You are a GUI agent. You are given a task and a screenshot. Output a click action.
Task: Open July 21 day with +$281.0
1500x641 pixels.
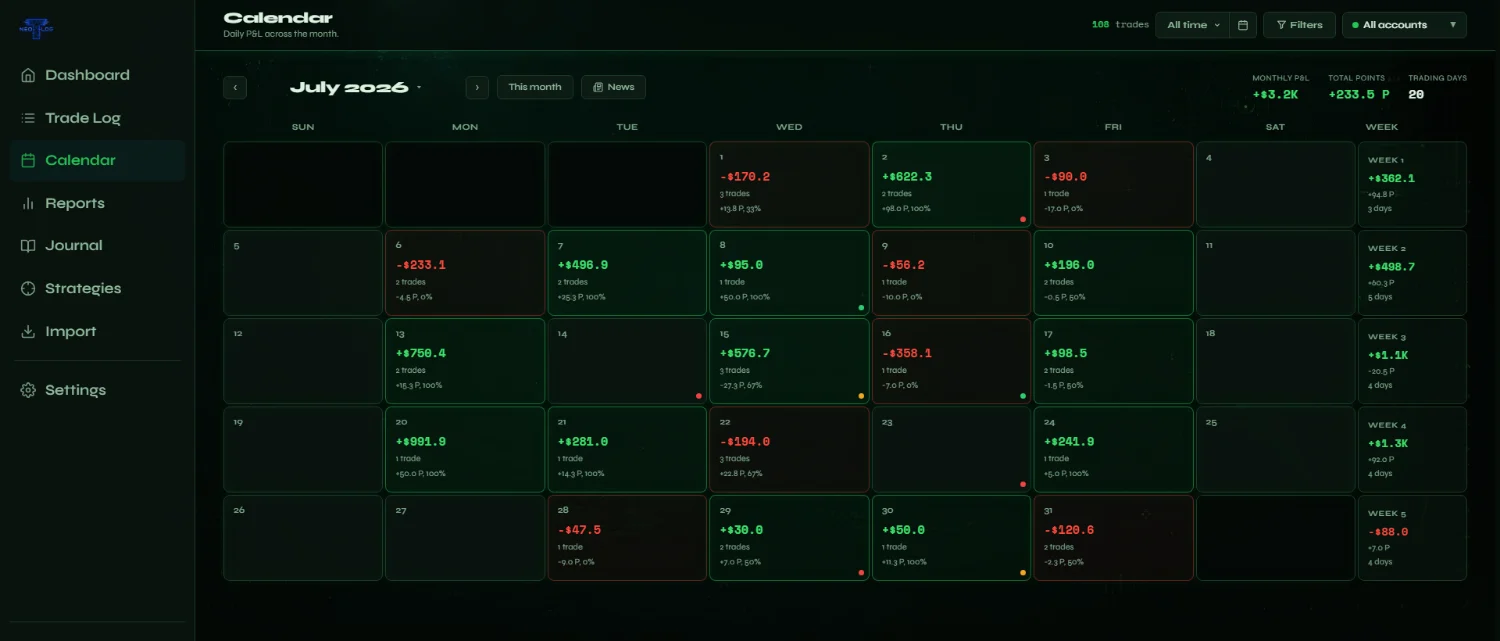click(x=627, y=450)
